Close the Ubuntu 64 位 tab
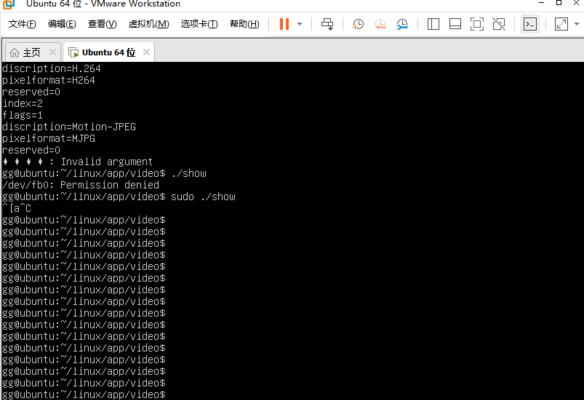 coord(146,52)
